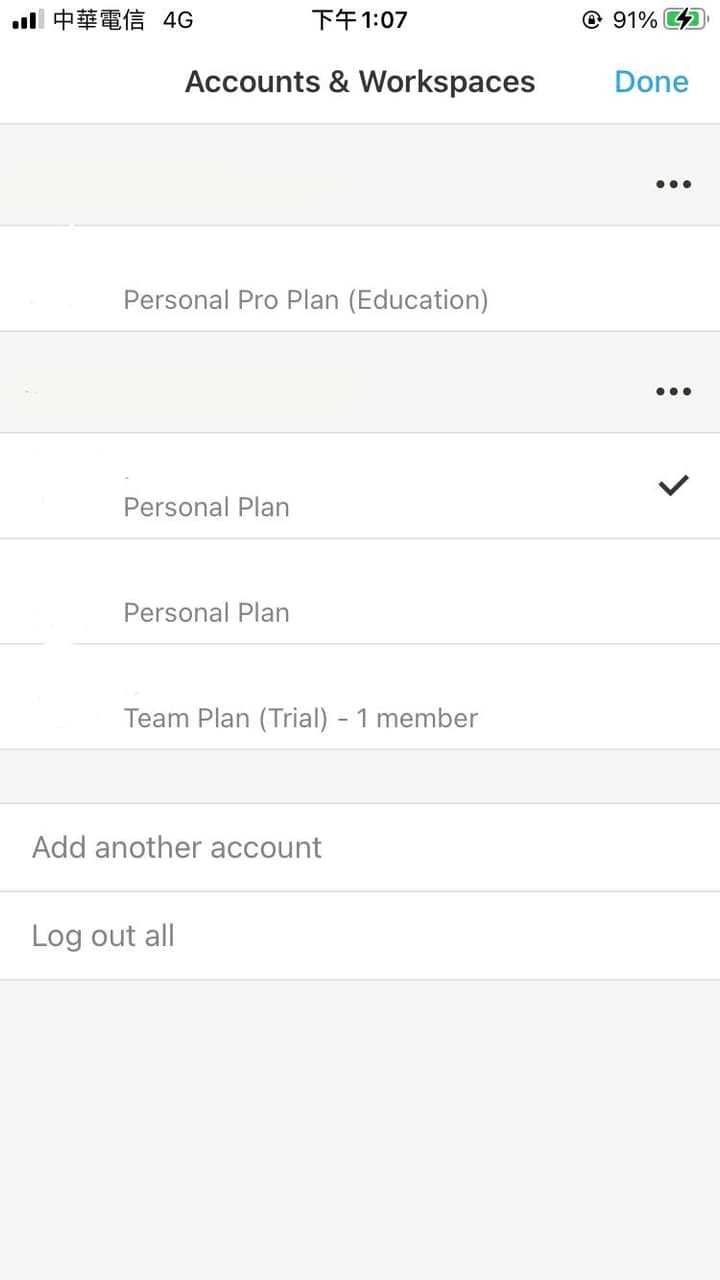Tap the charging battery icon

[x=684, y=20]
